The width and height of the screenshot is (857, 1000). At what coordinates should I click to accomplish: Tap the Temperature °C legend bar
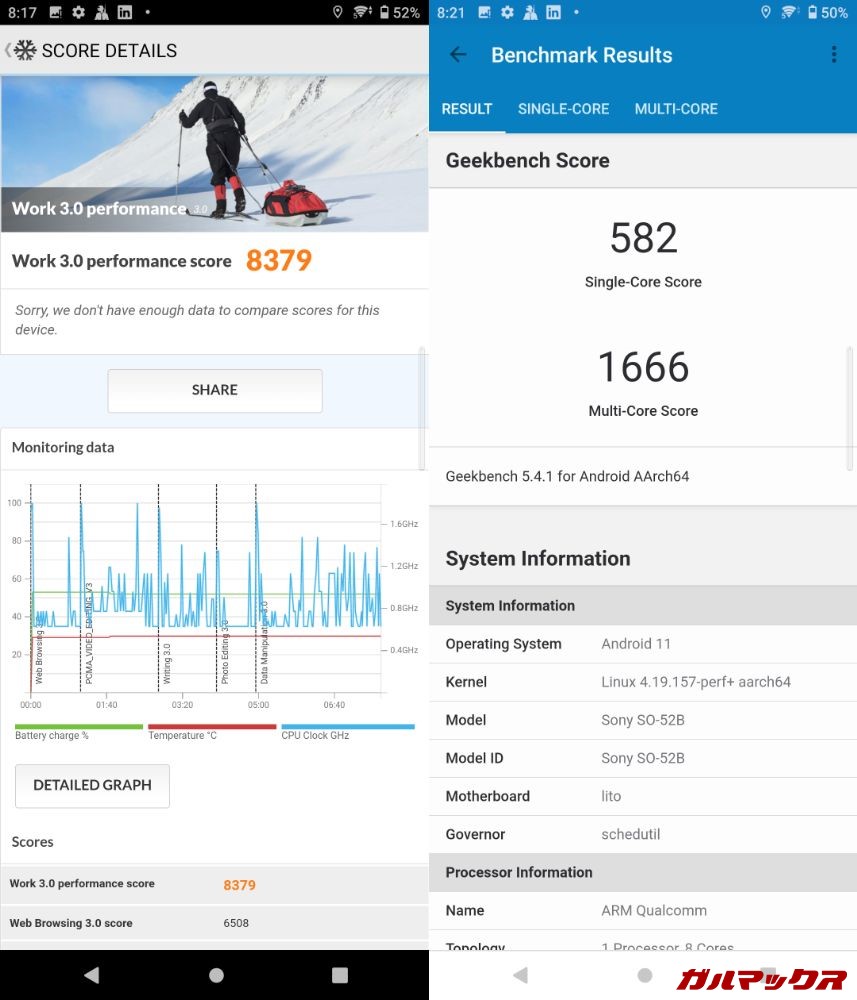pos(212,728)
